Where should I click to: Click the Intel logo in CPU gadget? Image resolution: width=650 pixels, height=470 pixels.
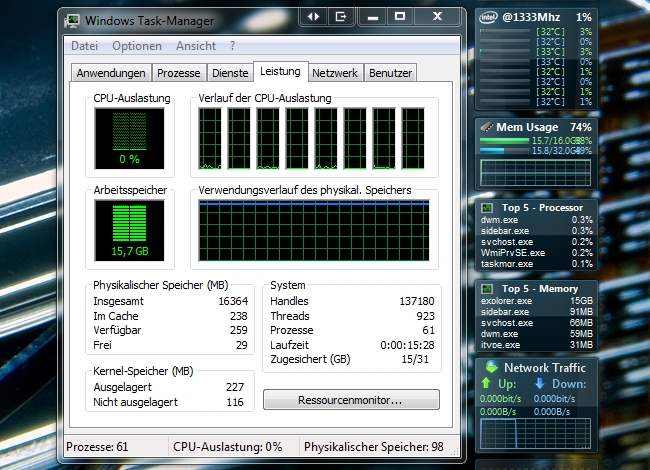click(x=488, y=17)
